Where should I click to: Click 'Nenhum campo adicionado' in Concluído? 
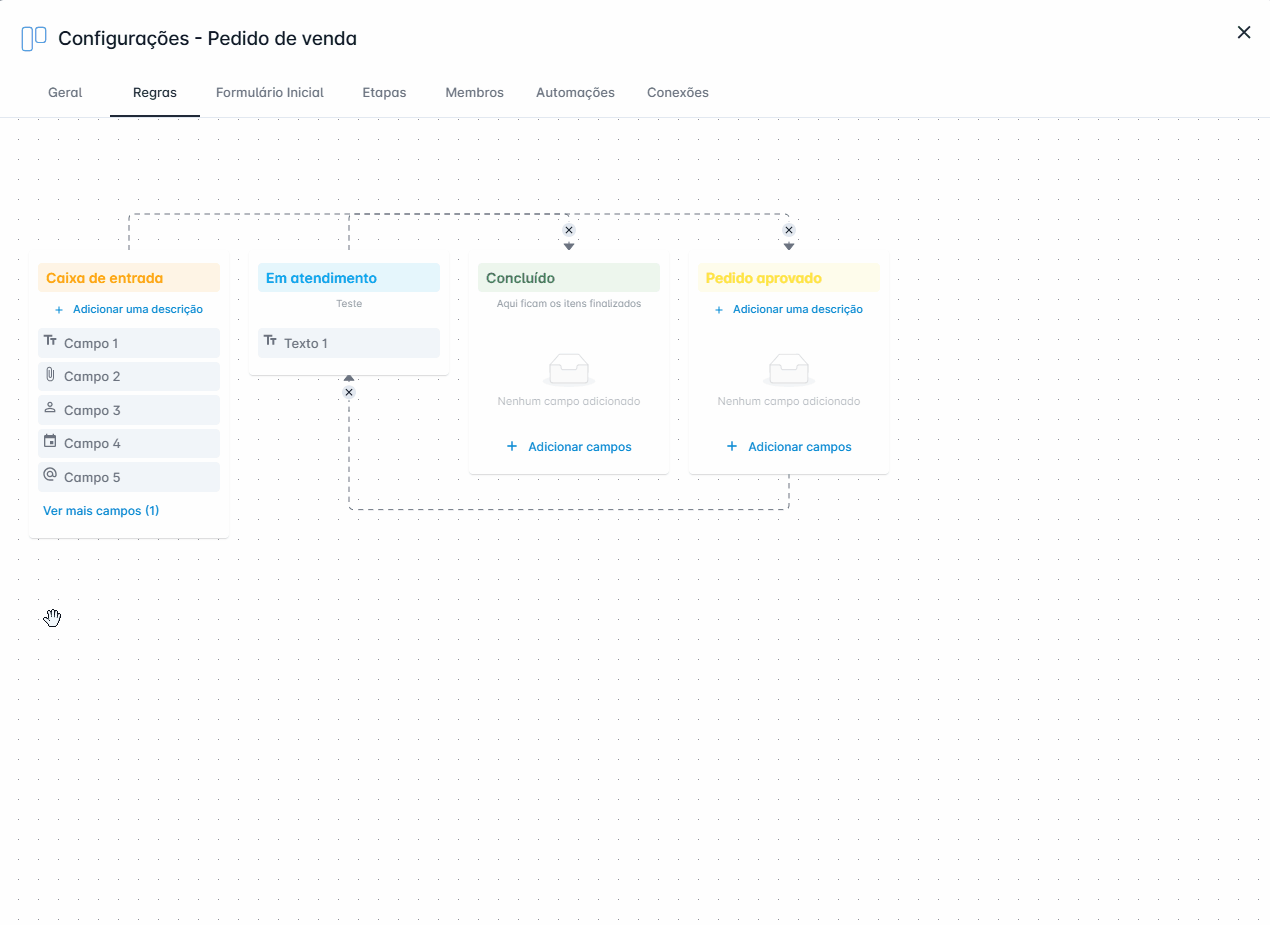pyautogui.click(x=569, y=401)
